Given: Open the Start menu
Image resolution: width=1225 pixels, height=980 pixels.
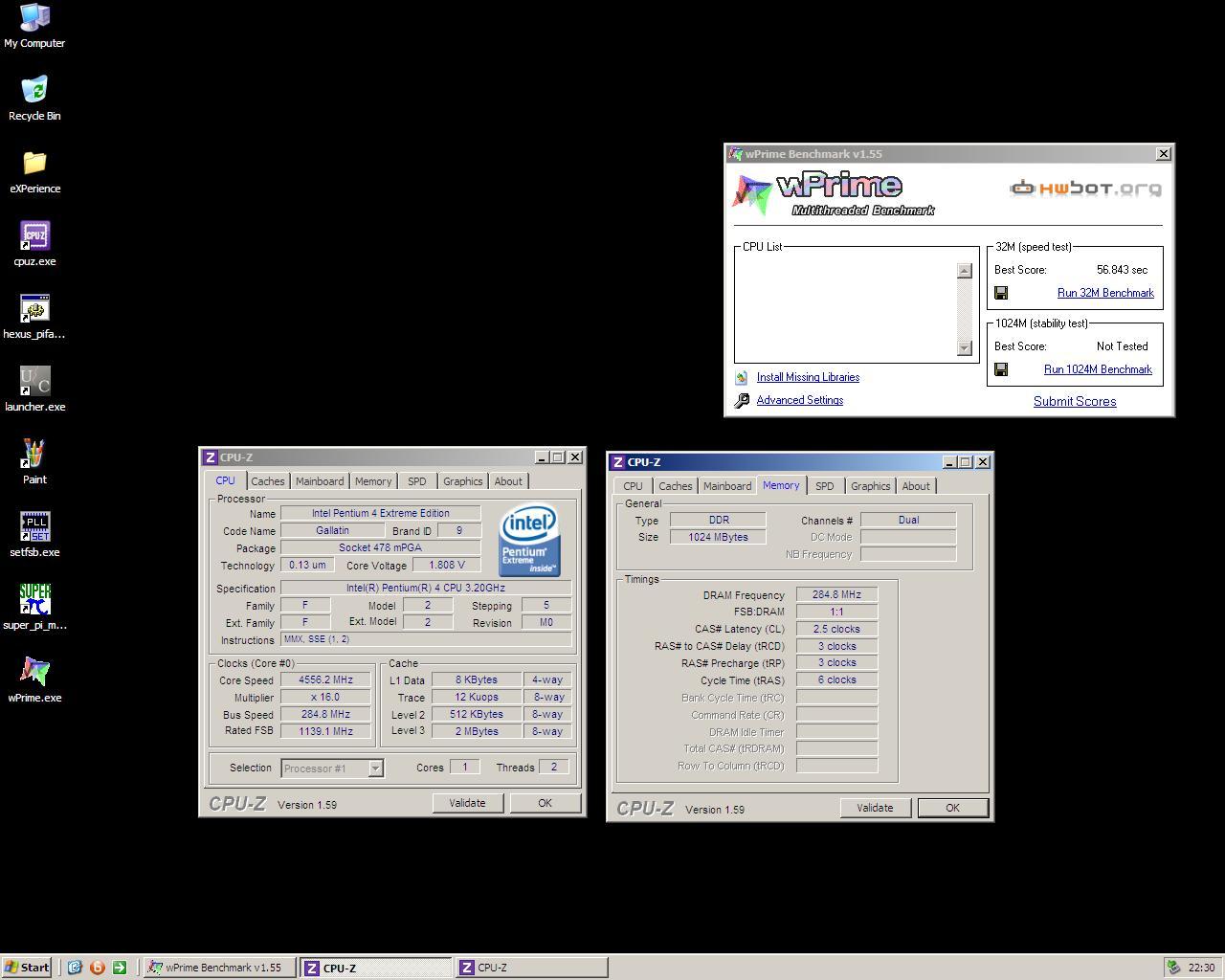Looking at the screenshot, I should 27,968.
